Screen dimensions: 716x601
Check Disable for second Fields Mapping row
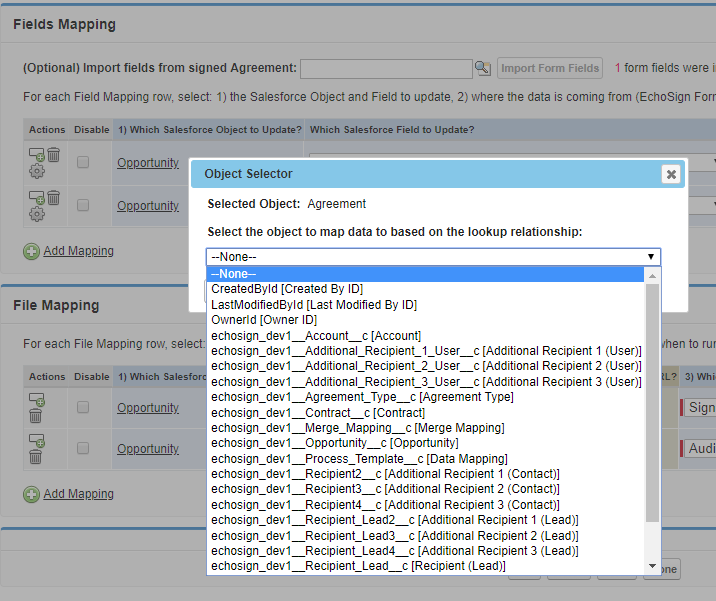pos(83,205)
